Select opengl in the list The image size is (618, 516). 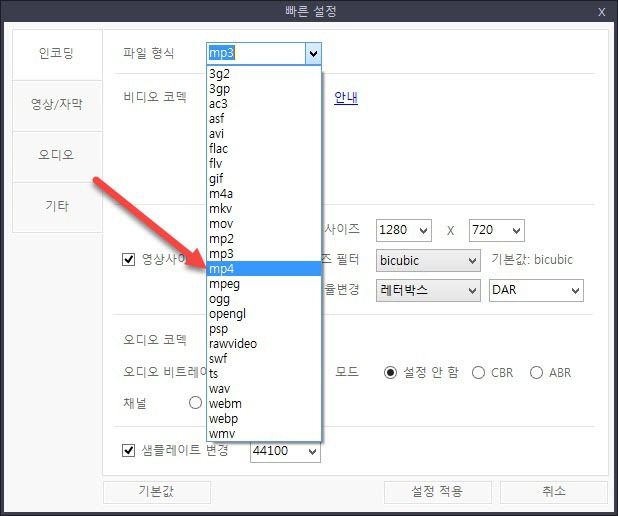coord(264,313)
